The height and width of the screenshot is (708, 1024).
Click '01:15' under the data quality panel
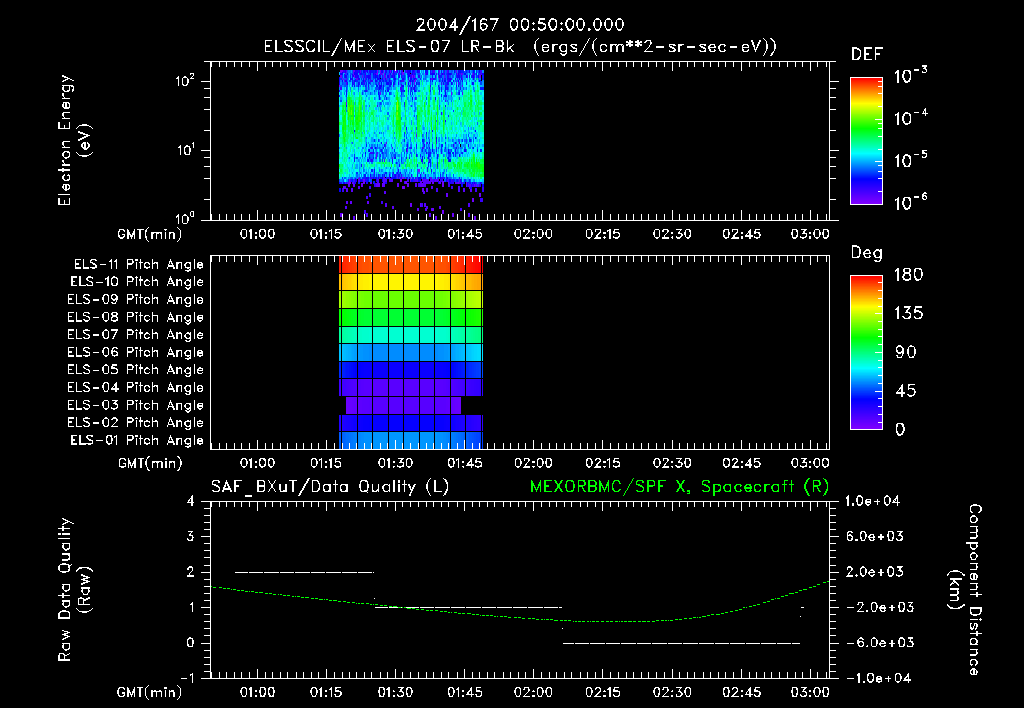click(326, 692)
